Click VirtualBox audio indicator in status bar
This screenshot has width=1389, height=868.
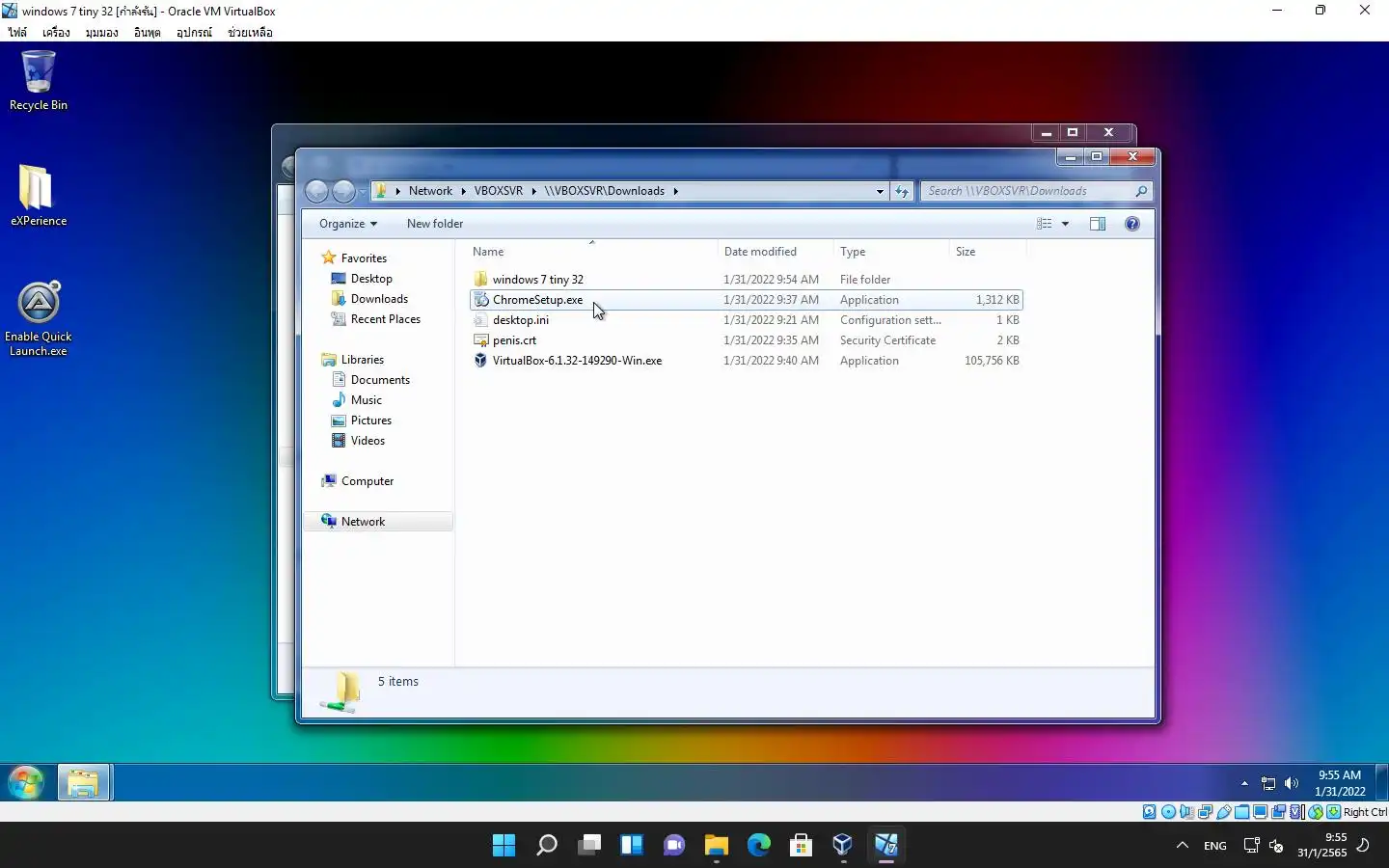tap(1185, 812)
